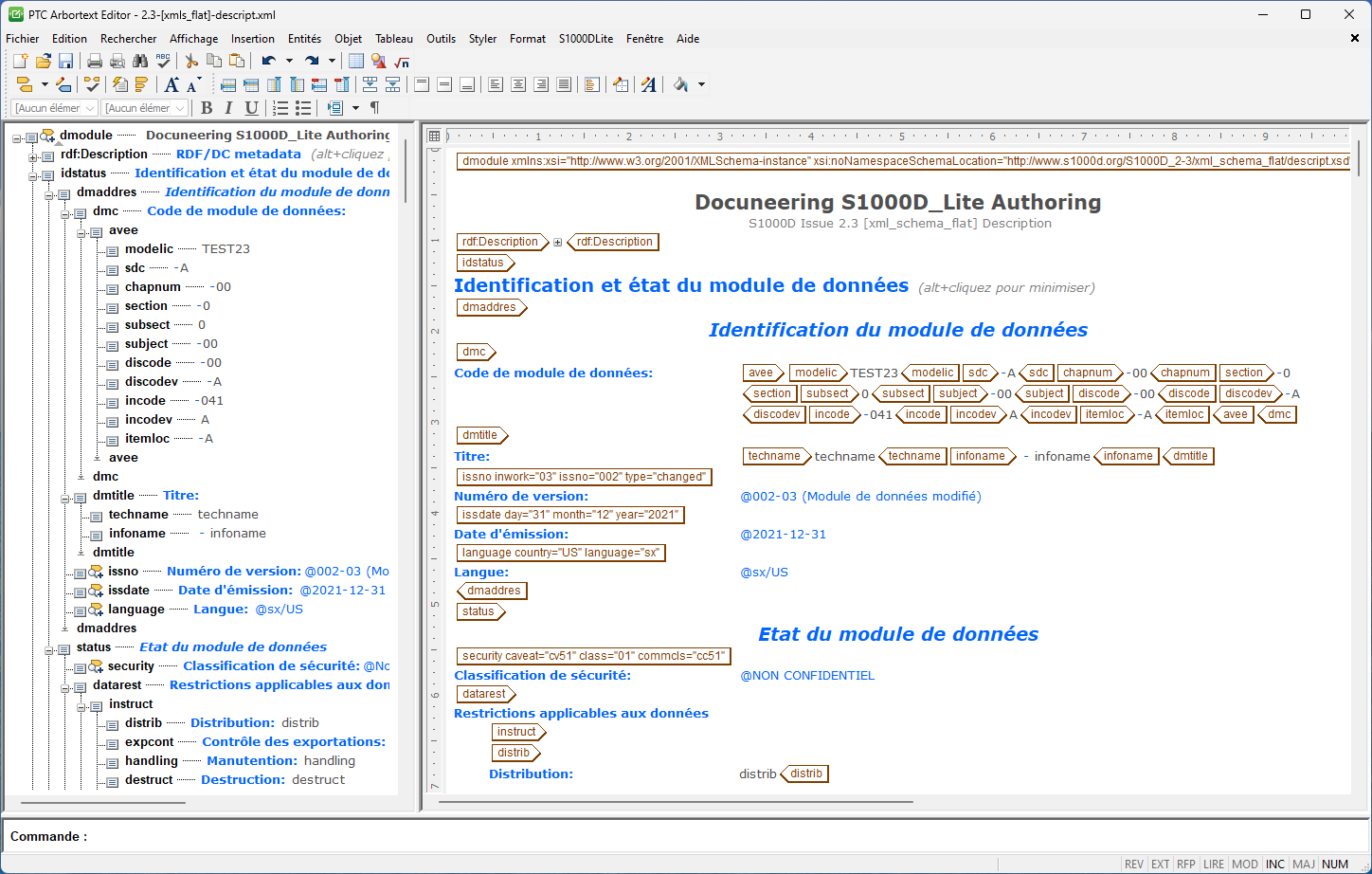The width and height of the screenshot is (1372, 874).
Task: Collapse the dmtitle tree node
Action: tap(65, 499)
